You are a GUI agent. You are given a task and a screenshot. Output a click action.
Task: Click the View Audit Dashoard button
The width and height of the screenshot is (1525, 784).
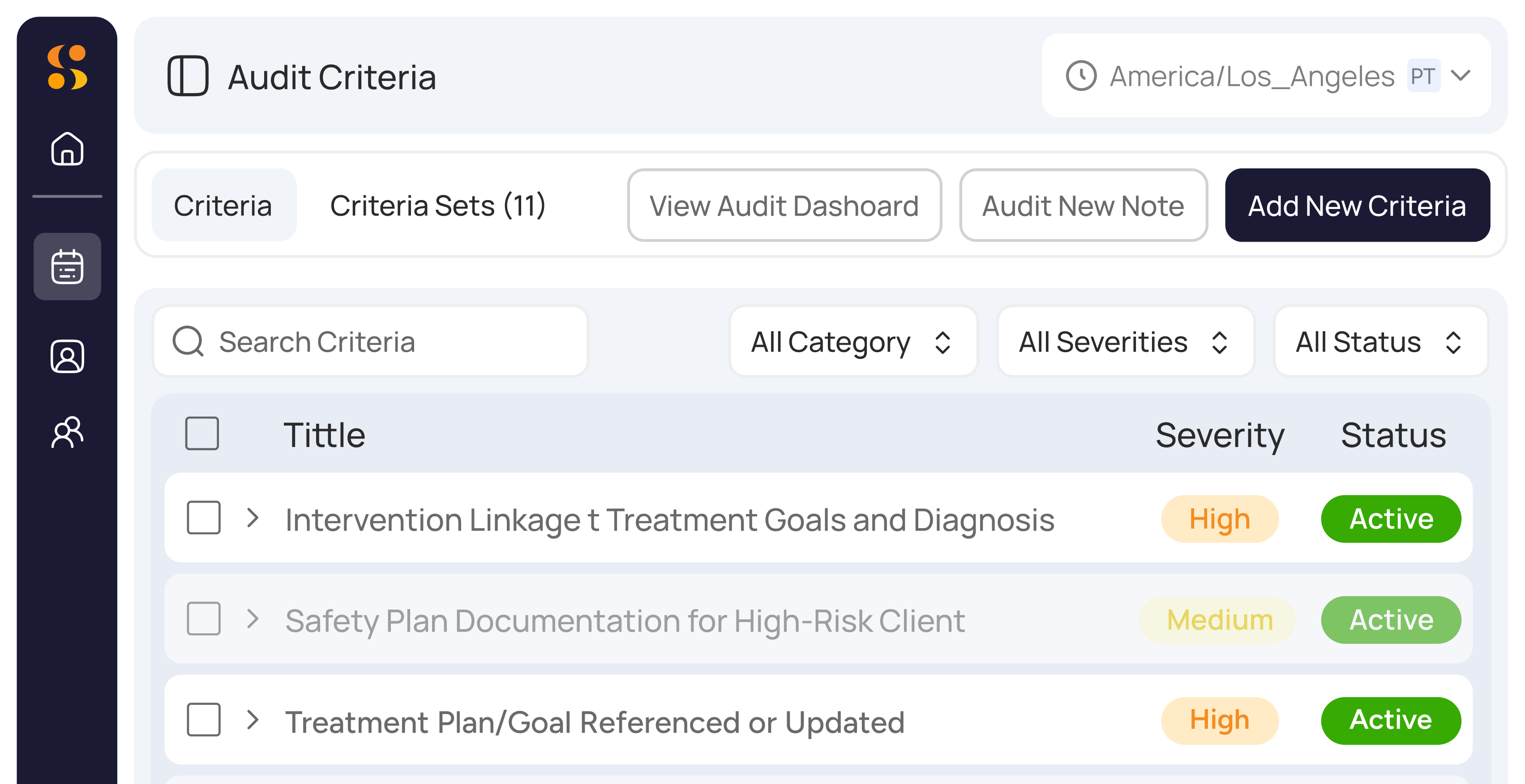(784, 205)
